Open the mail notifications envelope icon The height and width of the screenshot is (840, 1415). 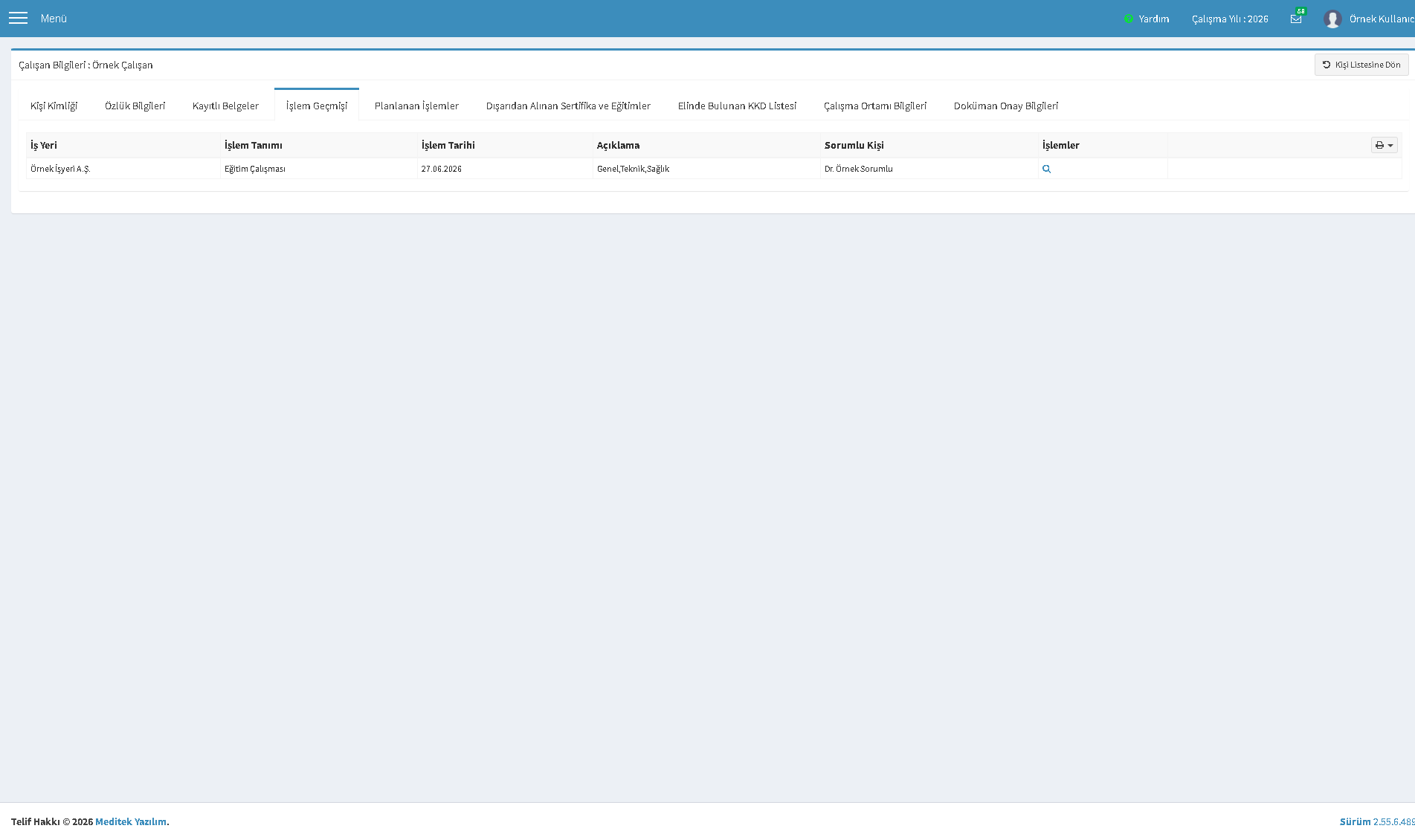click(x=1296, y=19)
